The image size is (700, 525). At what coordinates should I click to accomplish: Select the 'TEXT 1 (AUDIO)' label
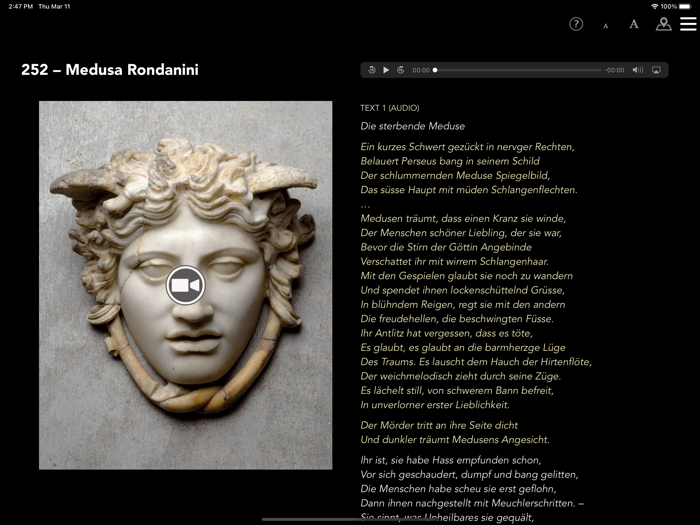pyautogui.click(x=390, y=108)
